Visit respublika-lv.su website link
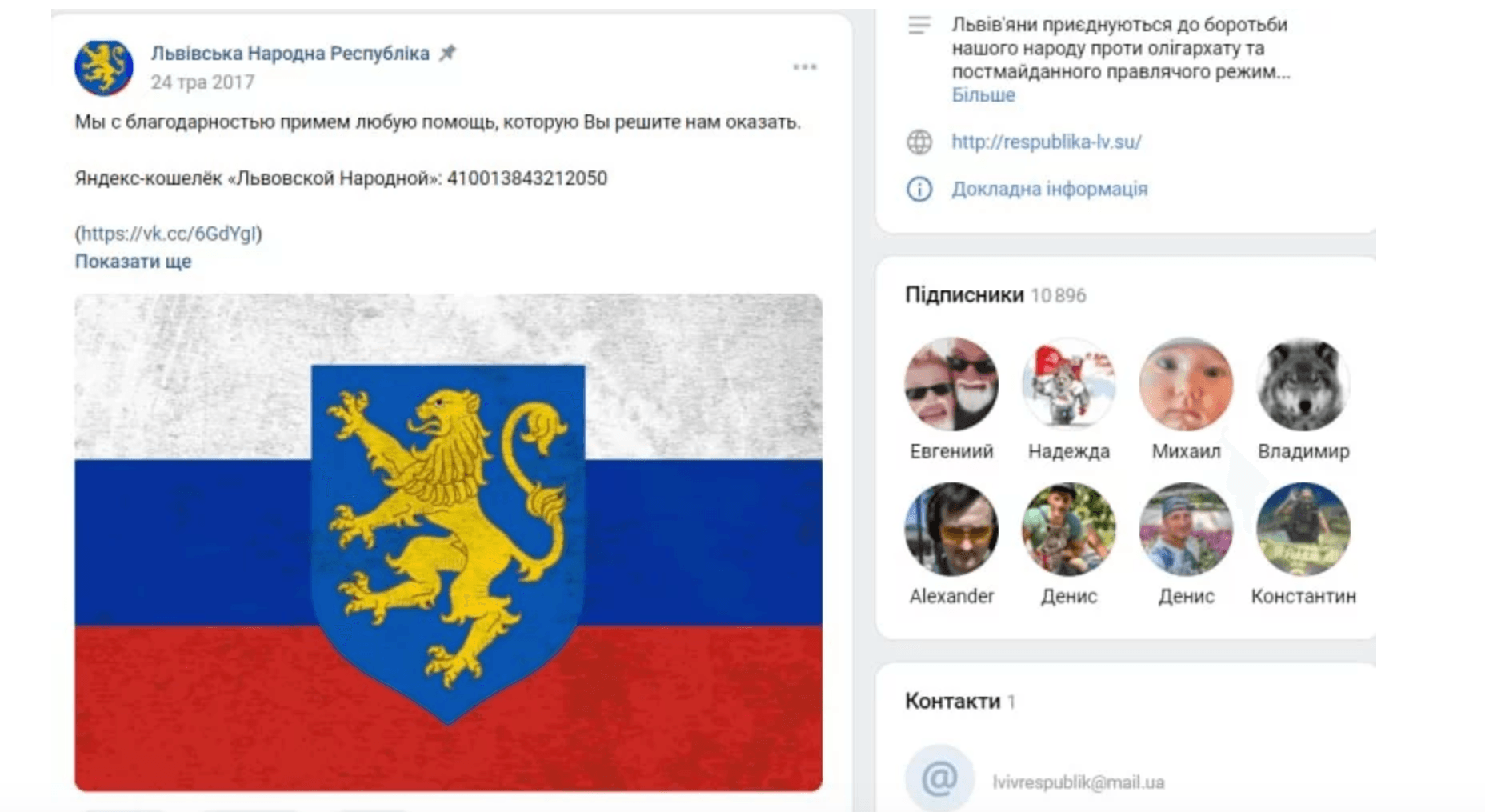 pyautogui.click(x=1046, y=142)
